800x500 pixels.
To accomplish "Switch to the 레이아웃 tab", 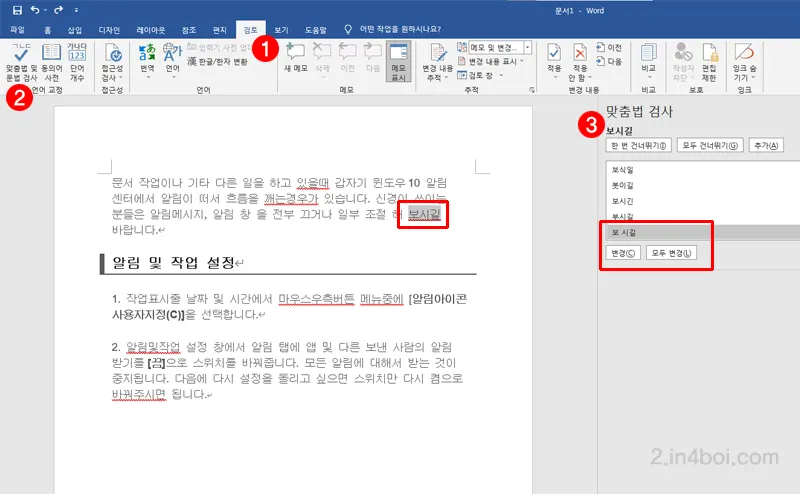I will coord(151,30).
